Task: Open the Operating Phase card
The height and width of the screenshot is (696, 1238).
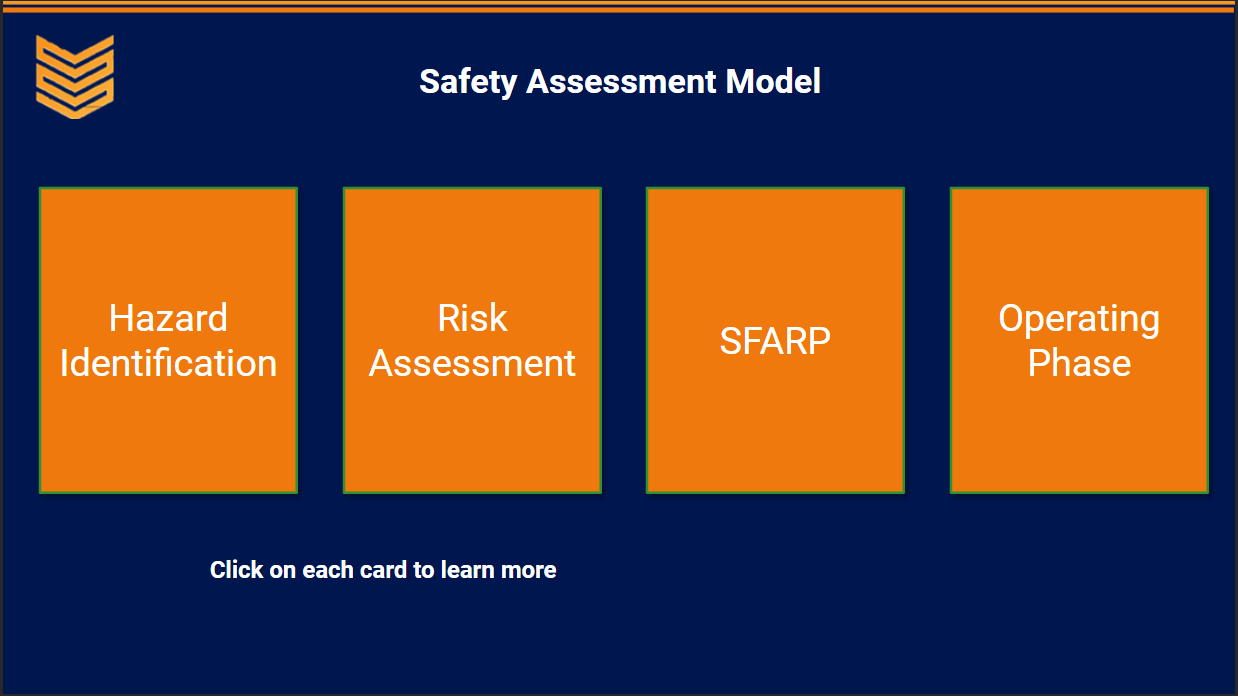Action: pos(1079,340)
